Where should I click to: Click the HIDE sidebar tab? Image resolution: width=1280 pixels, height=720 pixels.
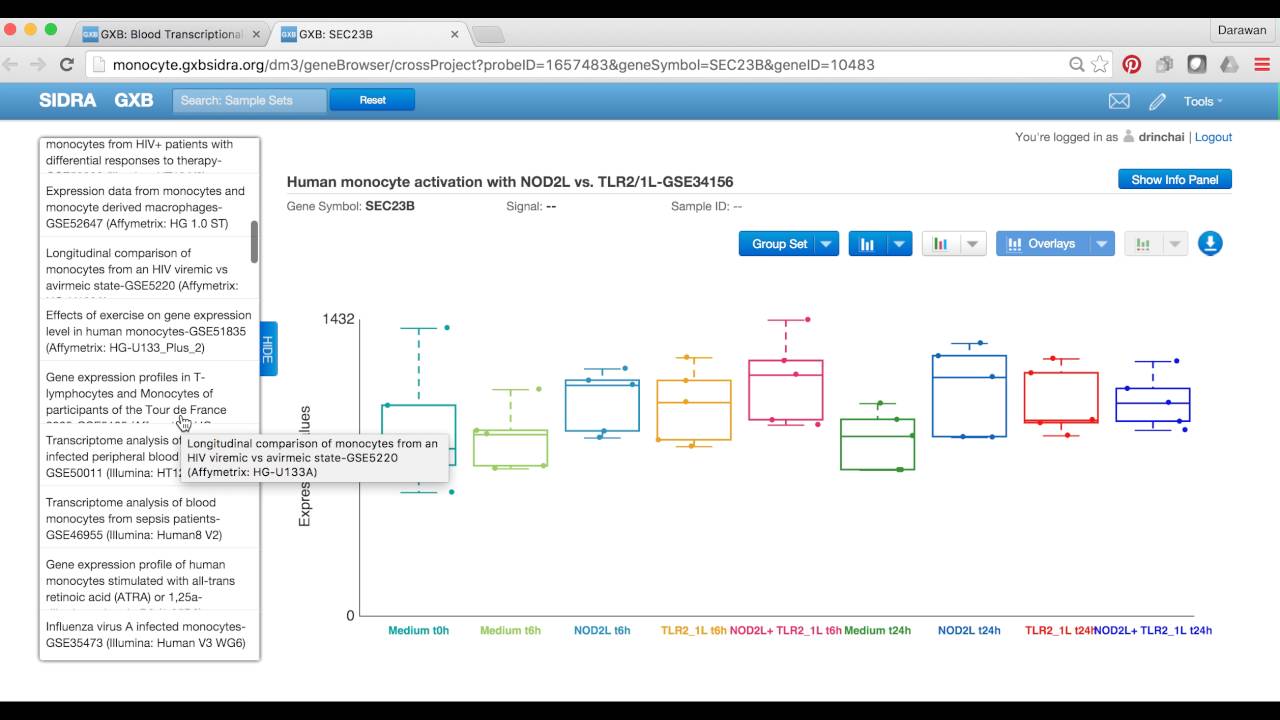click(268, 349)
